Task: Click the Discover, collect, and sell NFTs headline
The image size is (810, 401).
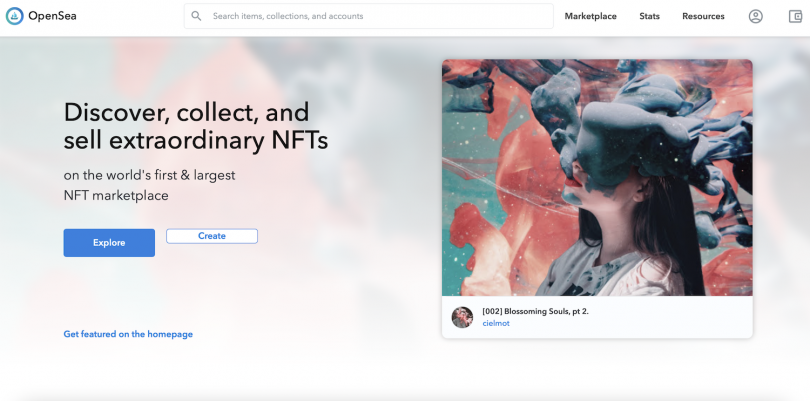Action: [x=196, y=126]
